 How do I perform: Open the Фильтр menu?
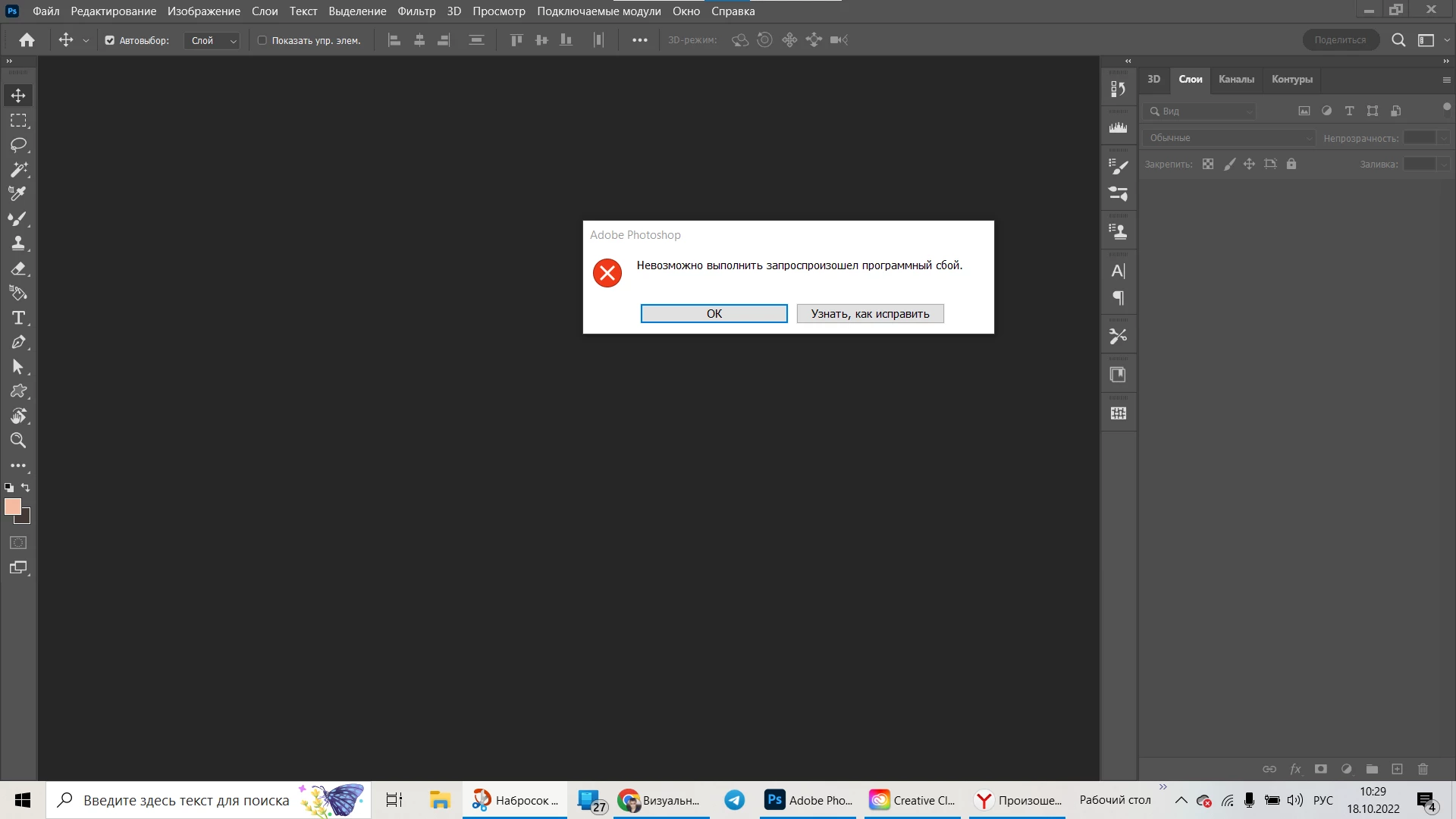click(416, 11)
